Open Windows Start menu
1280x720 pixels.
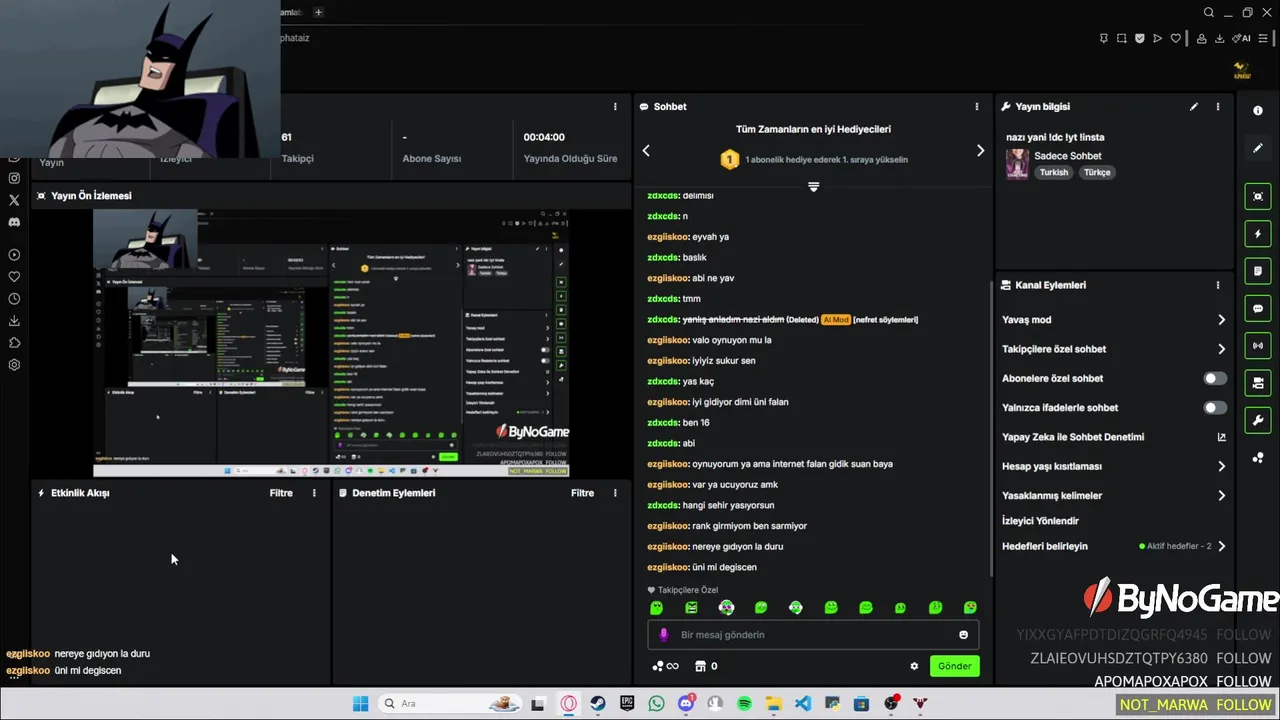(360, 704)
